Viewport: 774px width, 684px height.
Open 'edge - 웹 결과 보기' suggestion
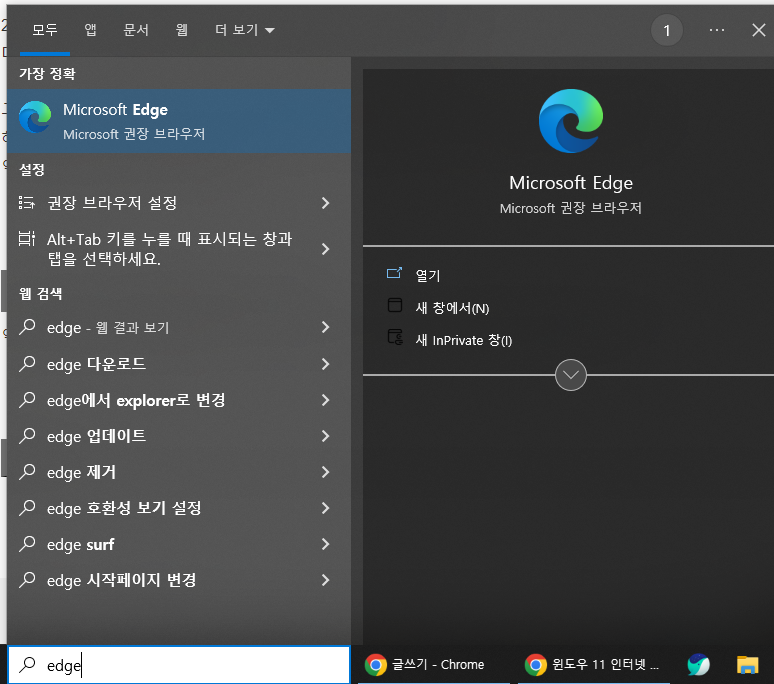click(179, 327)
